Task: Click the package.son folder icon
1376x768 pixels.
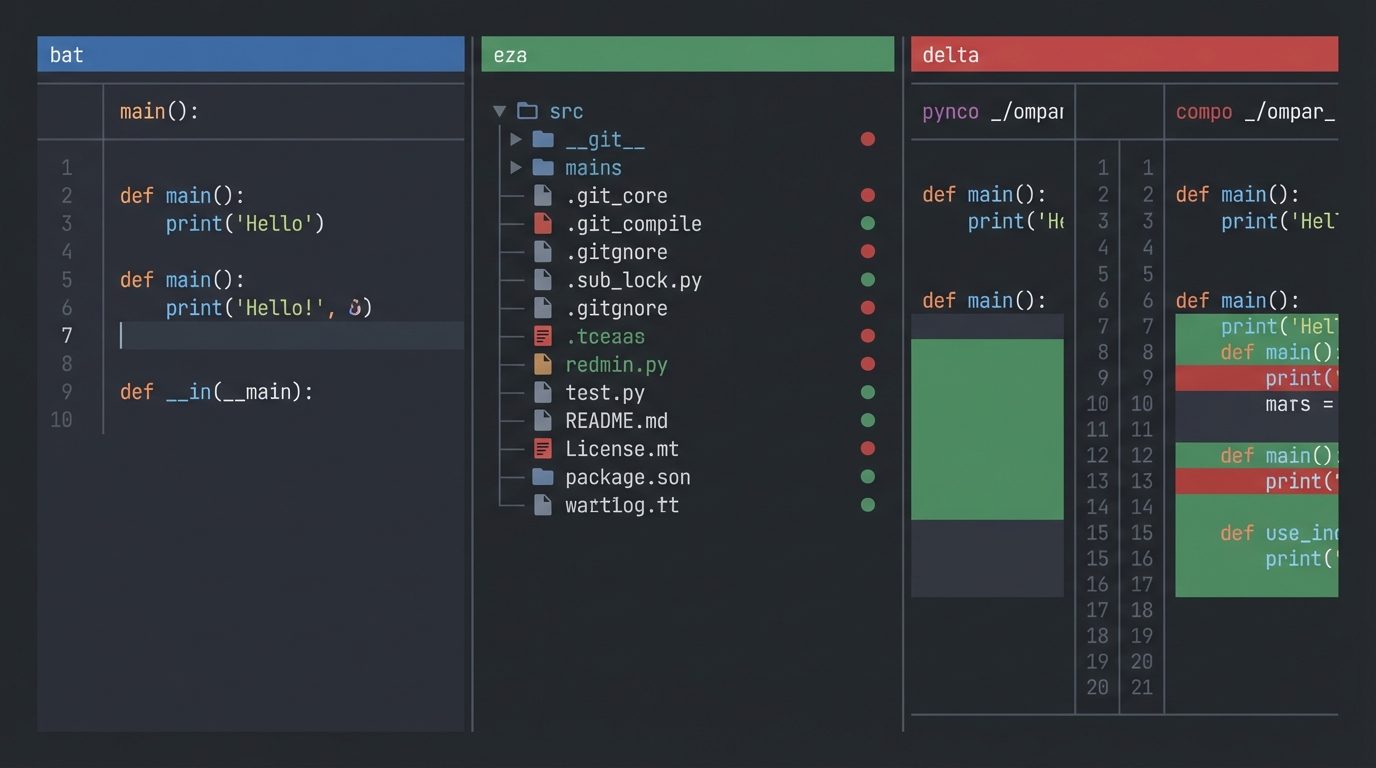Action: pos(543,477)
